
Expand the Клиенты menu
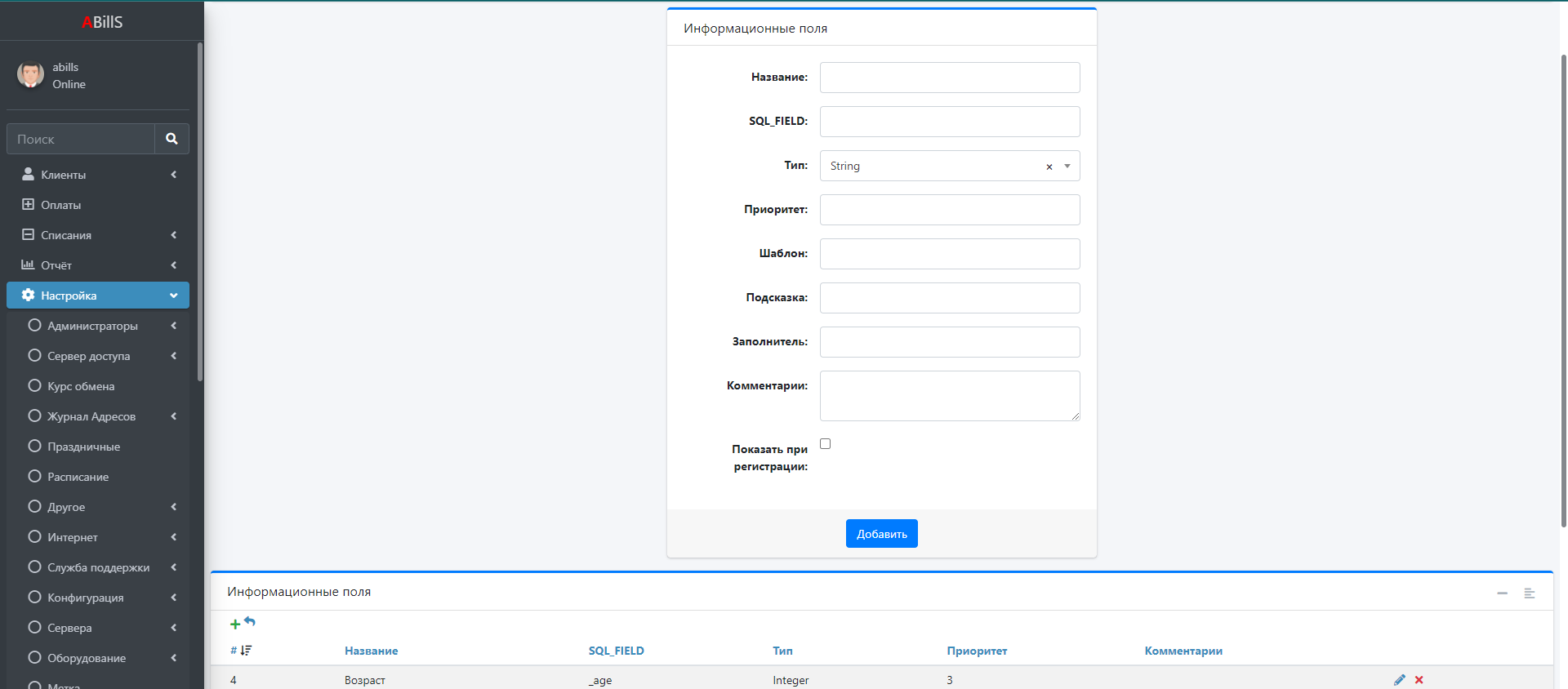coord(98,175)
